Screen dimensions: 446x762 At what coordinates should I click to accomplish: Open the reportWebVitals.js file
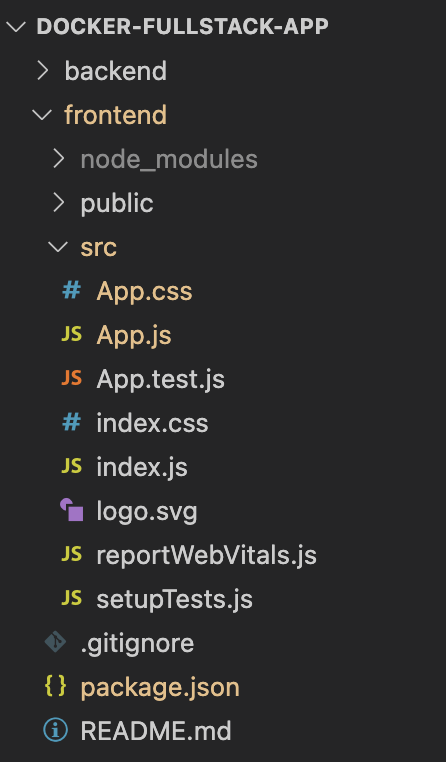point(206,555)
